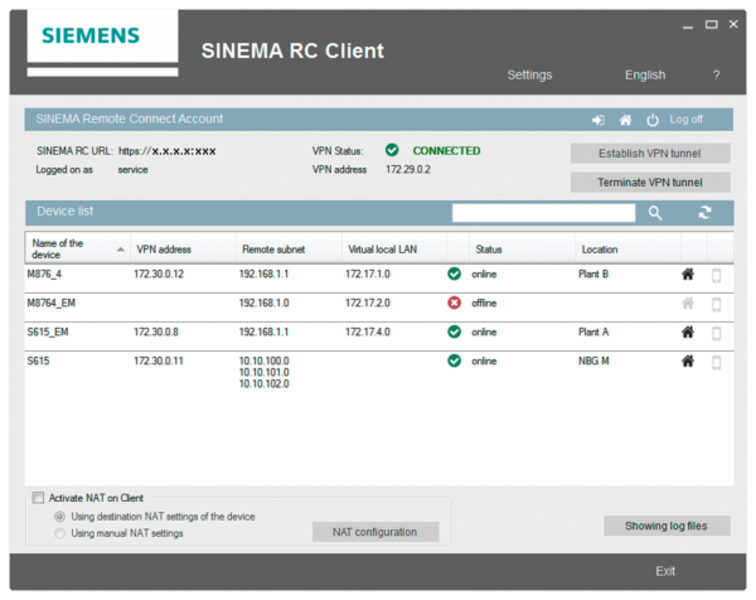Select device name S615_EM
Image resolution: width=756 pixels, height=600 pixels.
tap(48, 332)
